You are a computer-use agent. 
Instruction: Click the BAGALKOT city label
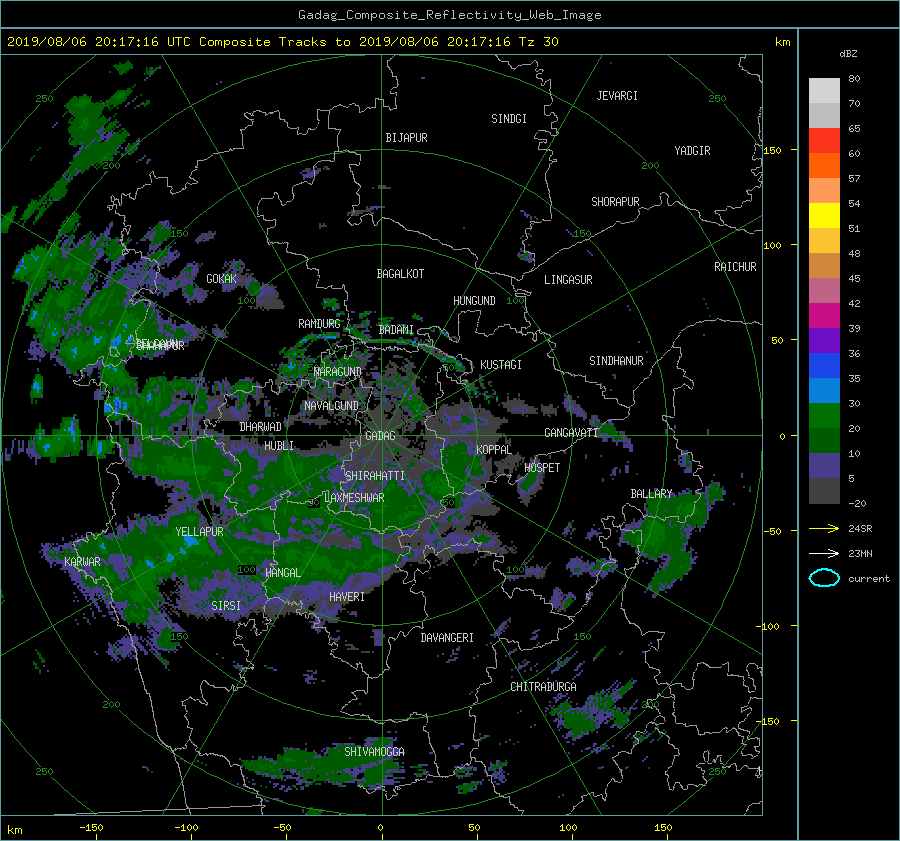click(x=400, y=274)
